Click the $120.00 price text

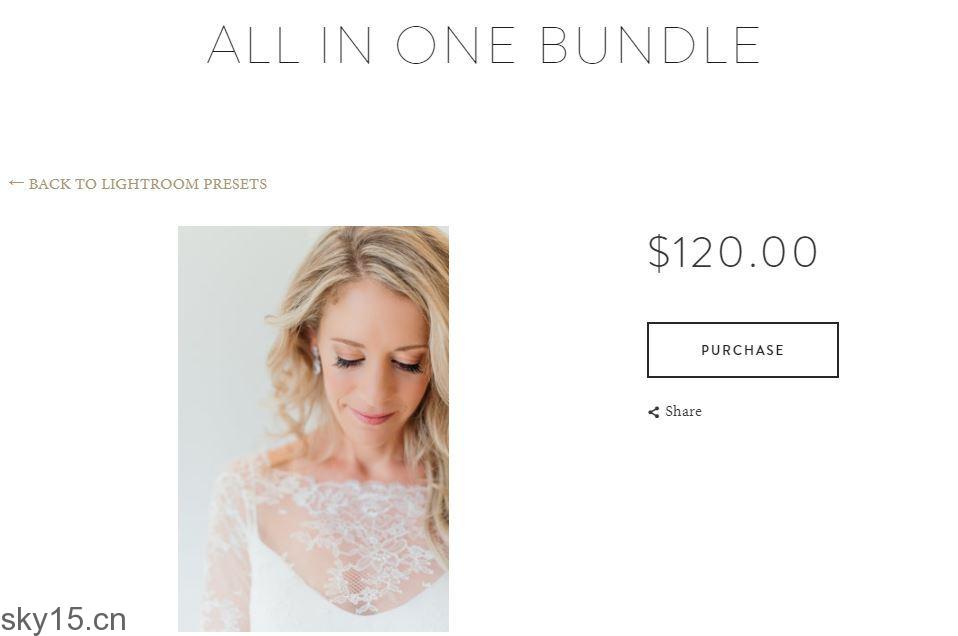tap(733, 252)
